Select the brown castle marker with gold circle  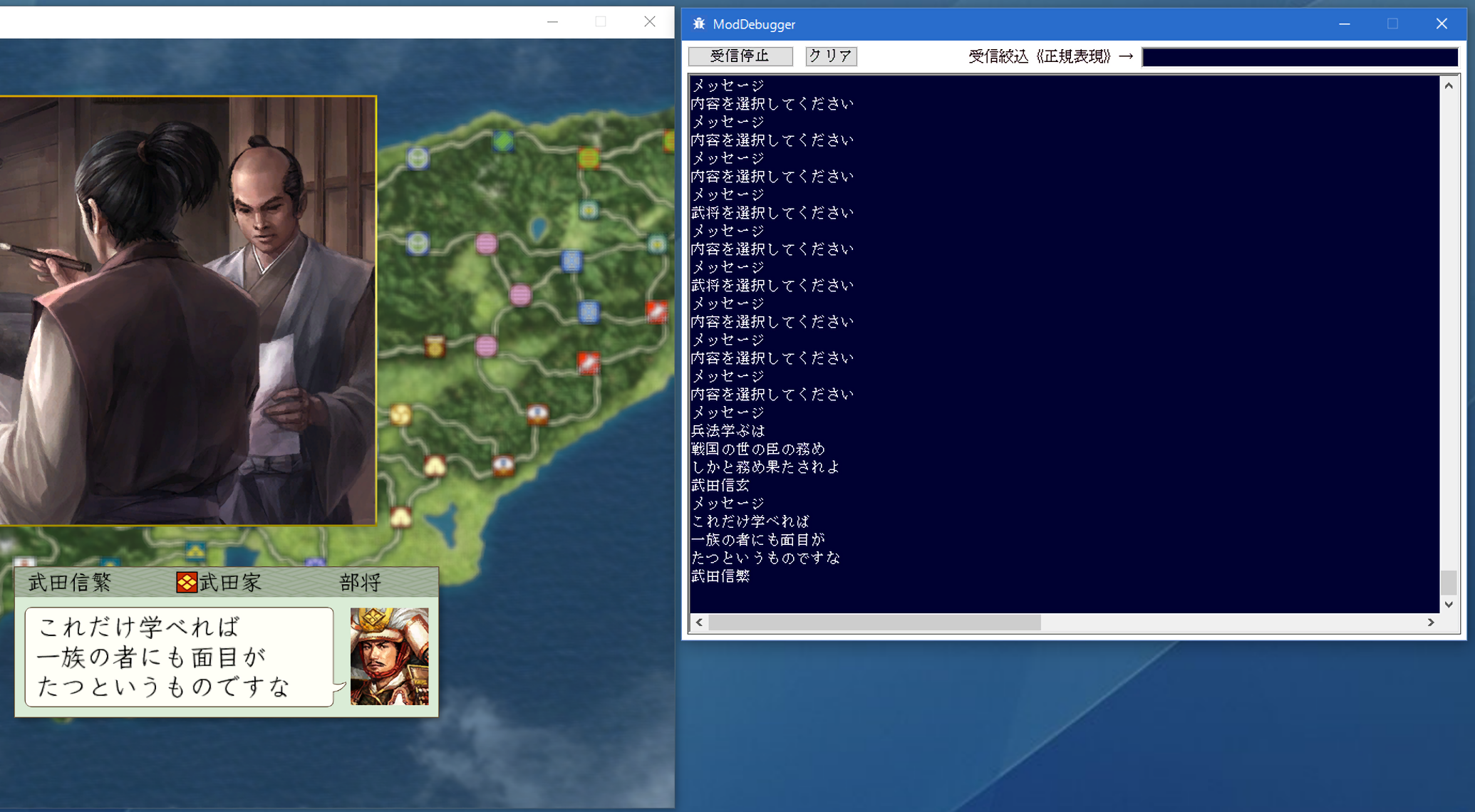click(435, 347)
